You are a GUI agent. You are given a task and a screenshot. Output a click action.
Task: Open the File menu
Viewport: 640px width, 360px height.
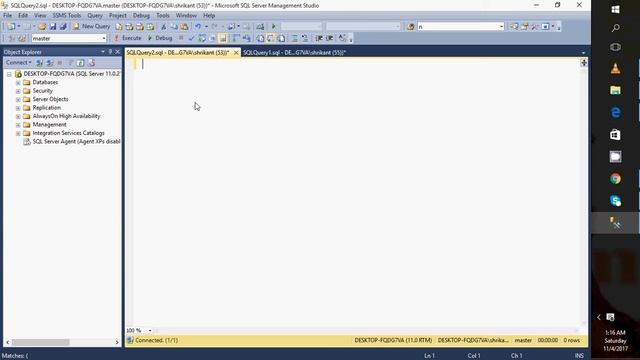coord(7,16)
